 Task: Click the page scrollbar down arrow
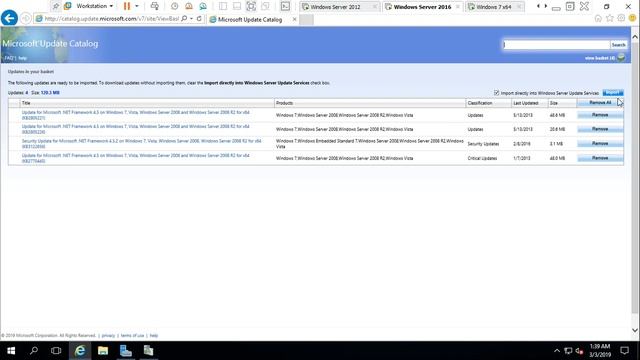click(x=635, y=330)
